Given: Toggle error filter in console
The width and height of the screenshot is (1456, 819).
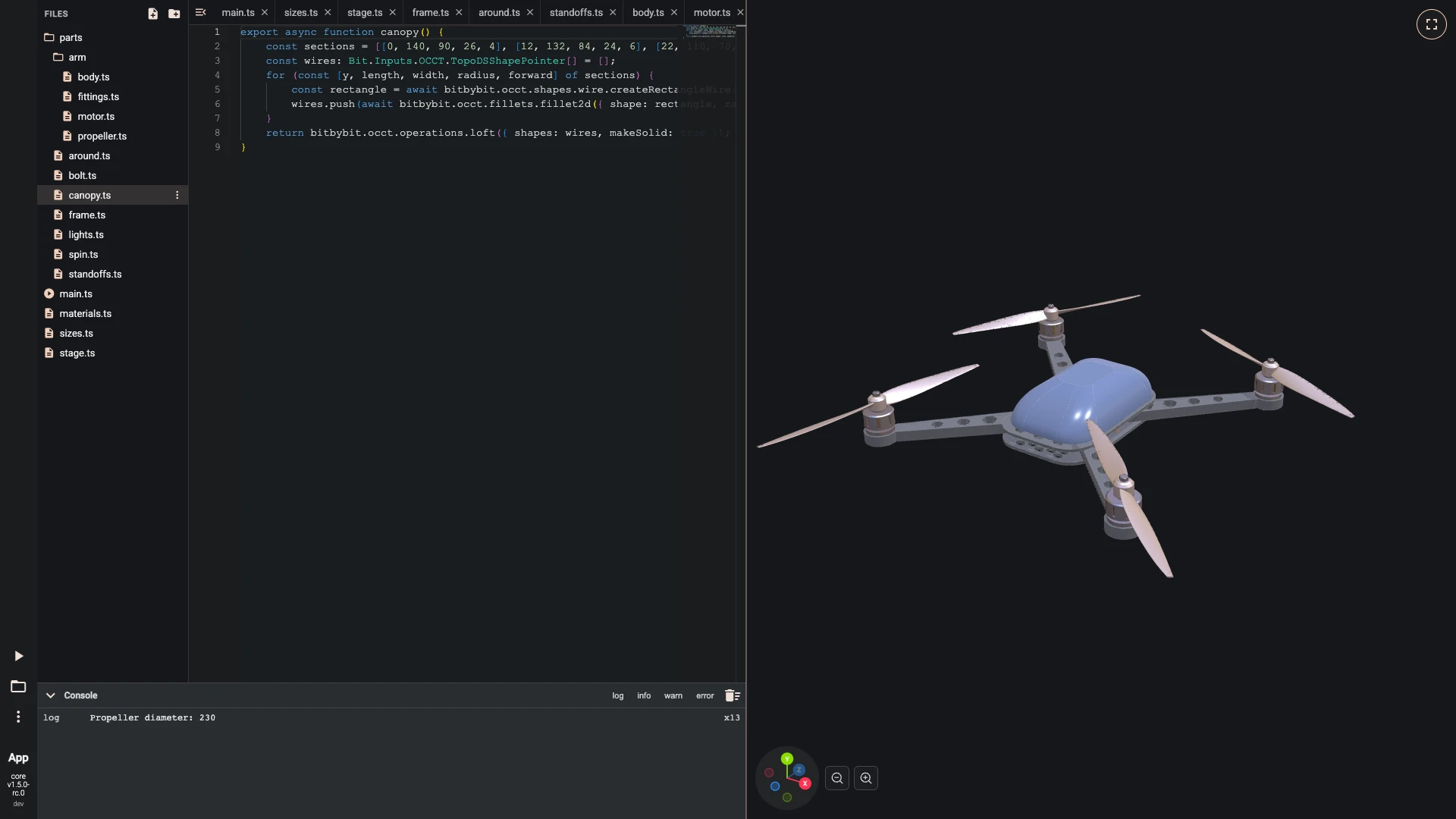Looking at the screenshot, I should point(705,695).
